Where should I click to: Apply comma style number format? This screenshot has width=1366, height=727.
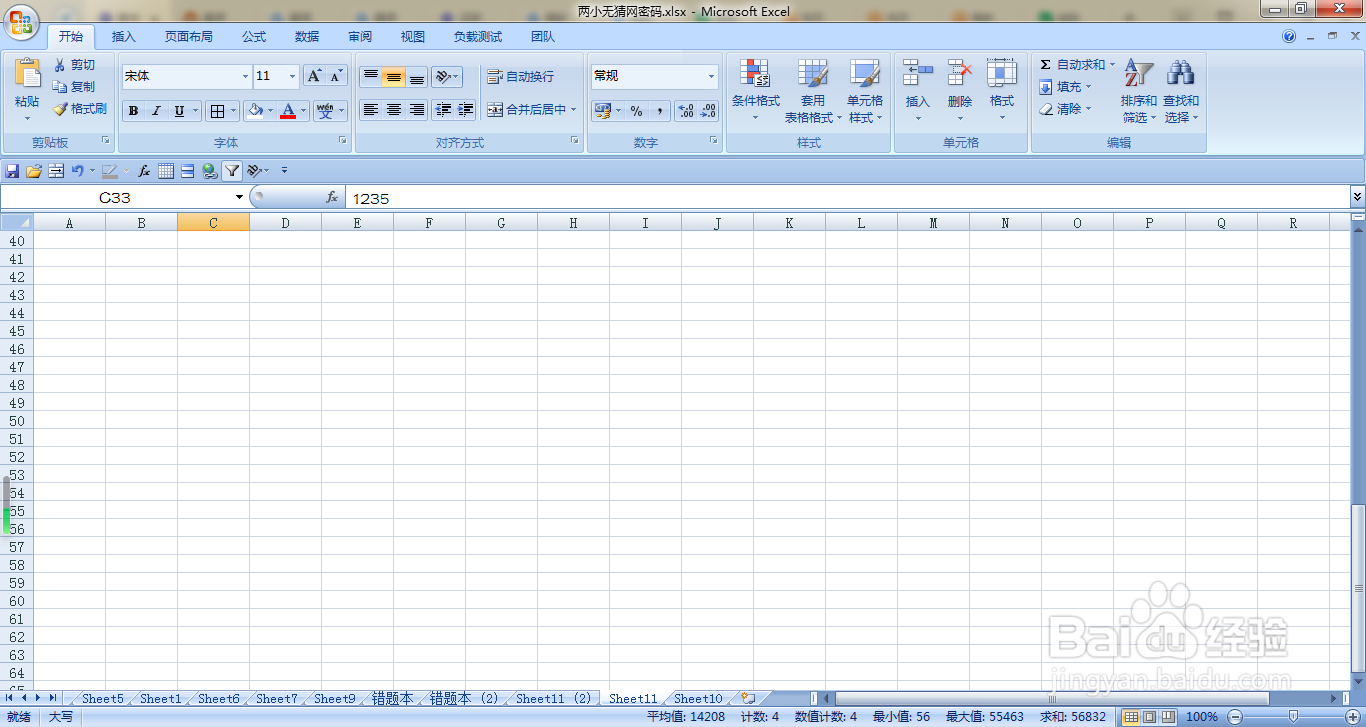pos(659,111)
